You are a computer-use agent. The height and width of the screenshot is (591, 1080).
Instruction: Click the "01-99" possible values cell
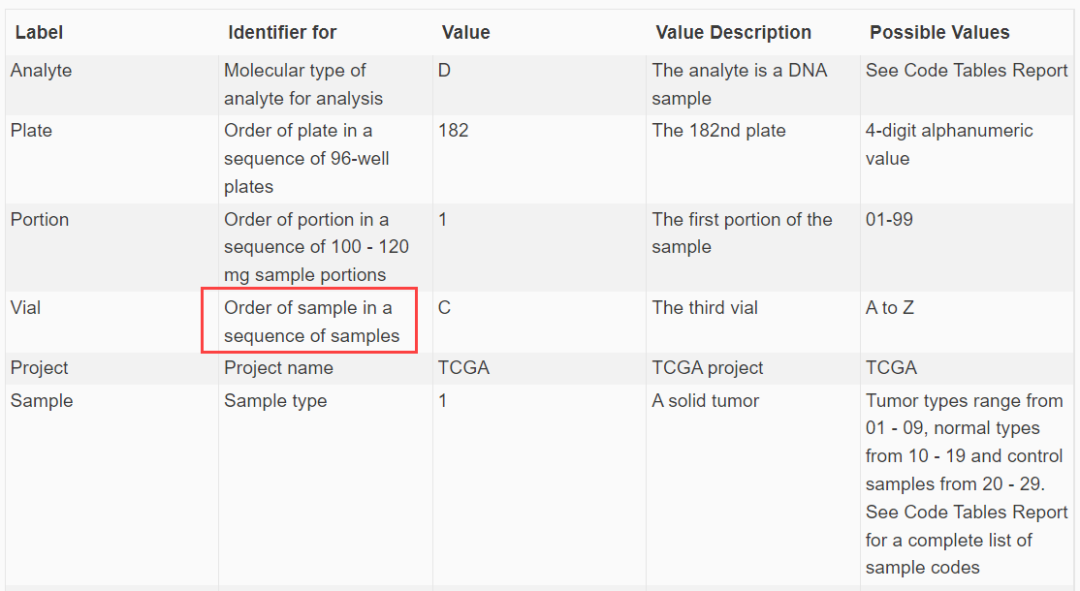(x=889, y=220)
